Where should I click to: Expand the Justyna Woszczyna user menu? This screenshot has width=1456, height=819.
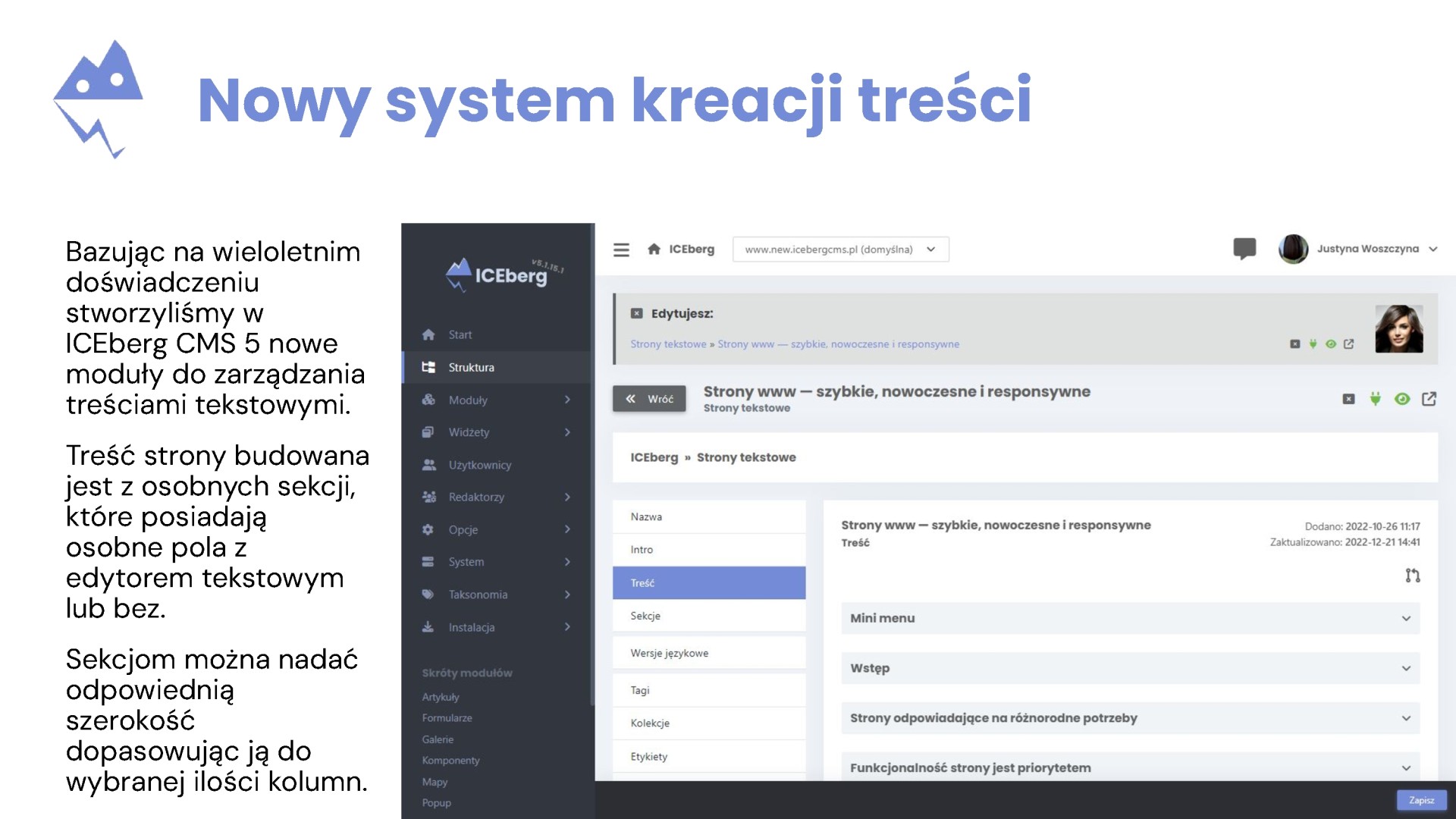(x=1432, y=249)
